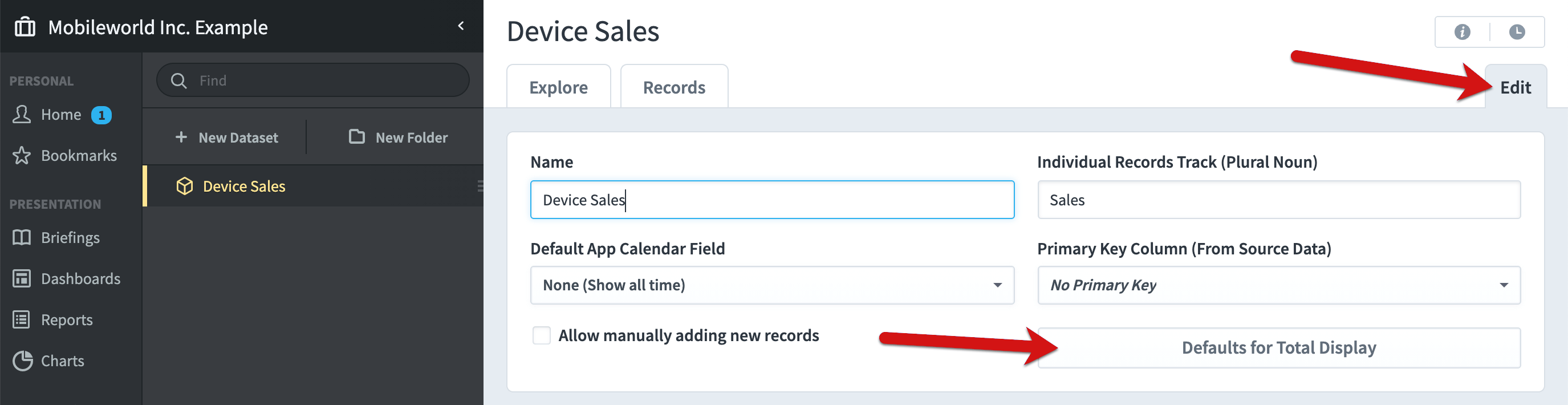This screenshot has width=1568, height=405.
Task: Open history clock icon
Action: tap(1517, 32)
